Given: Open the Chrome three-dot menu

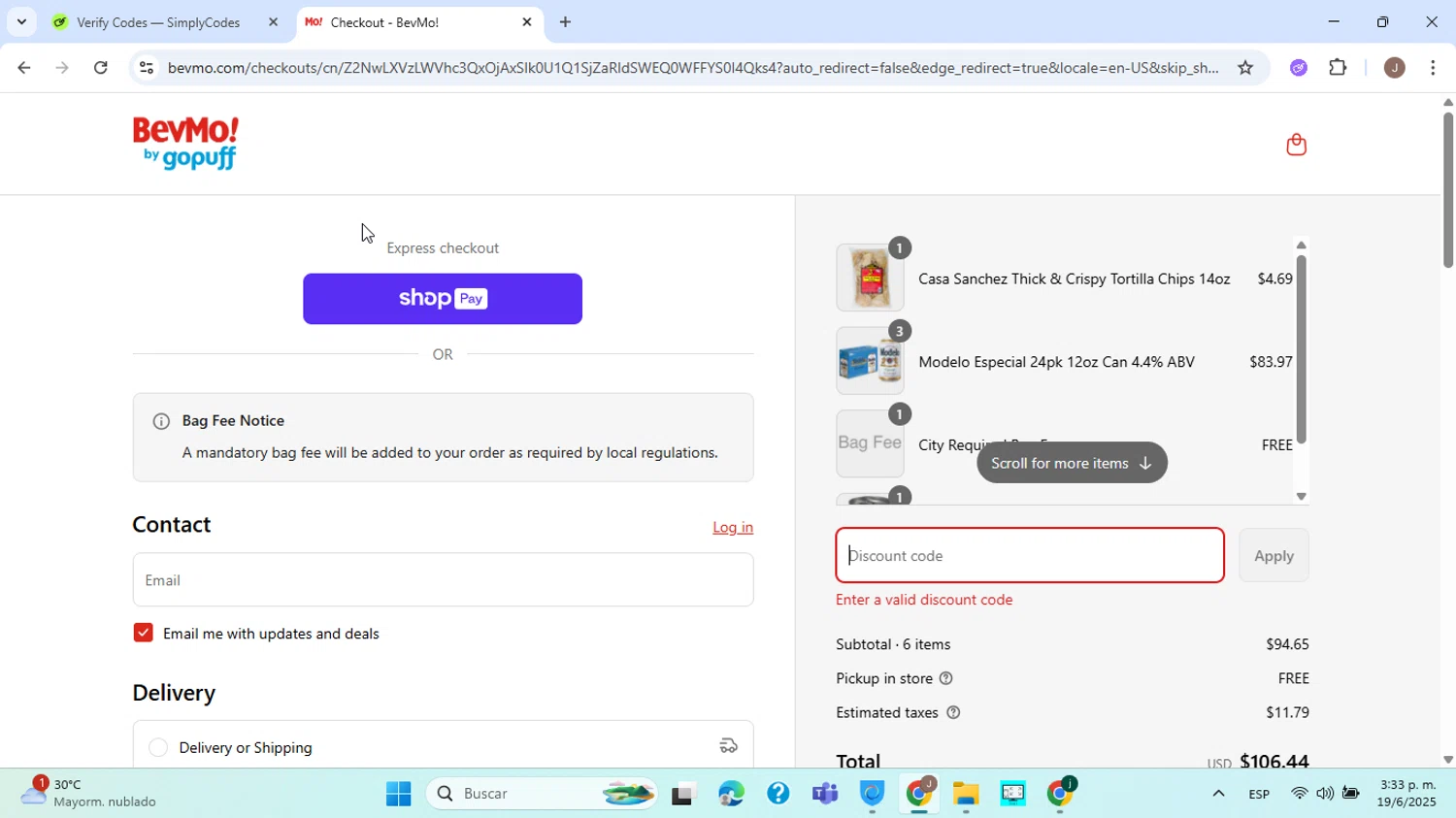Looking at the screenshot, I should pyautogui.click(x=1433, y=68).
